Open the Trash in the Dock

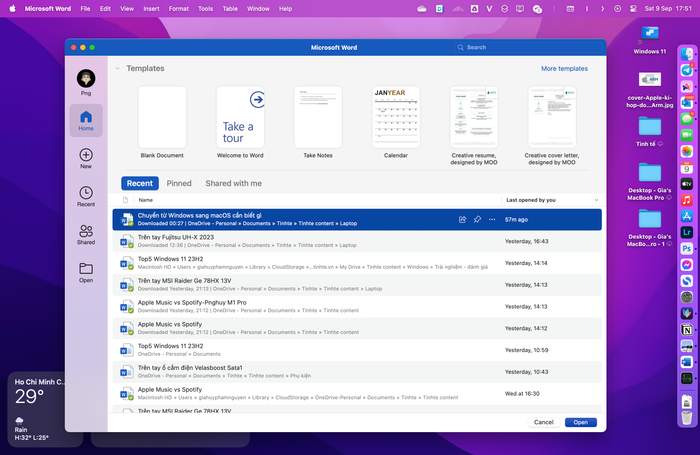[687, 417]
